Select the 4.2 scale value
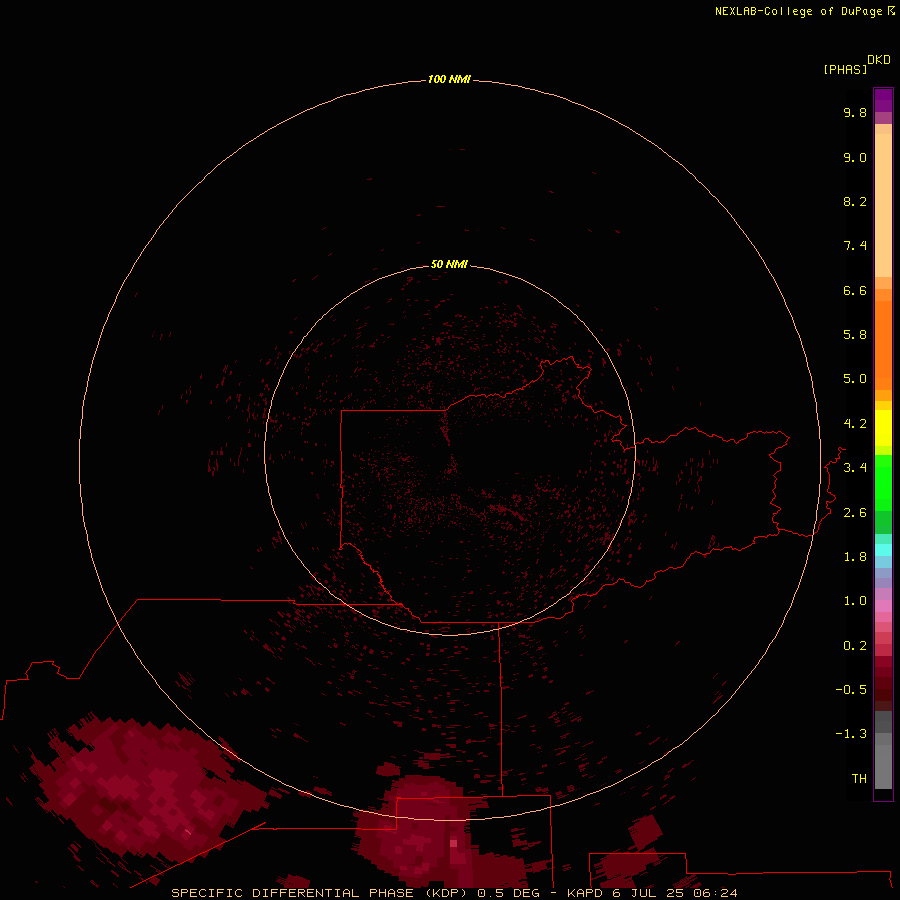This screenshot has height=900, width=900. click(x=855, y=424)
